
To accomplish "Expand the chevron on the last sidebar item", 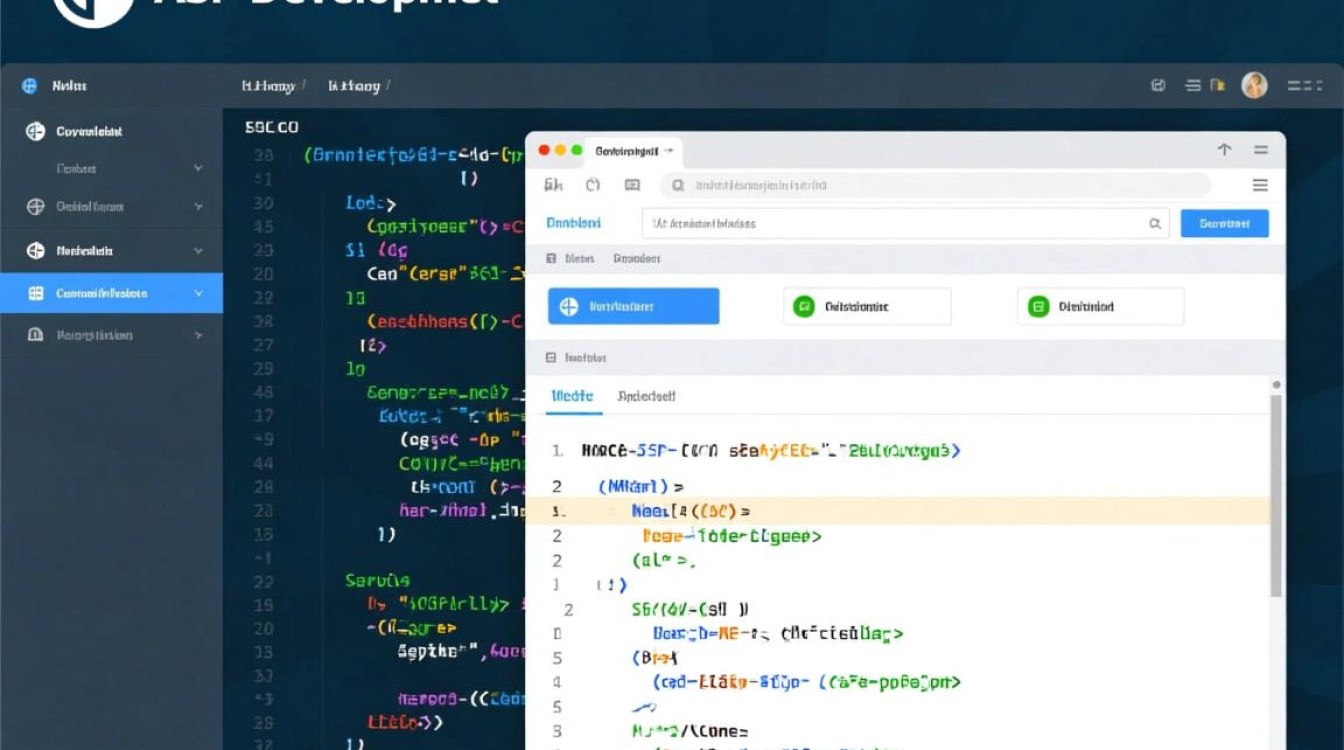I will pyautogui.click(x=198, y=336).
